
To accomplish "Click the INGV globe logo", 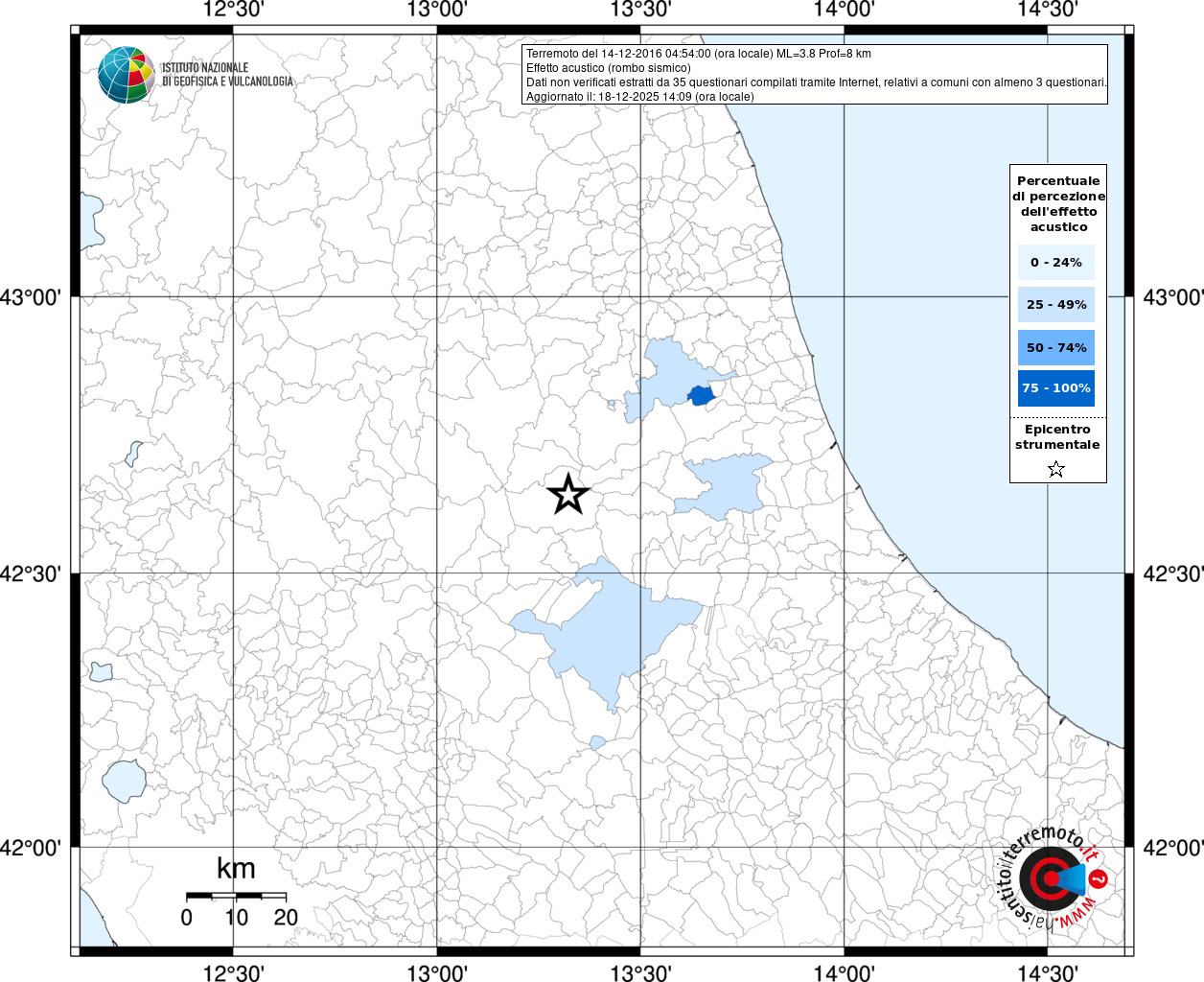I will (x=127, y=74).
